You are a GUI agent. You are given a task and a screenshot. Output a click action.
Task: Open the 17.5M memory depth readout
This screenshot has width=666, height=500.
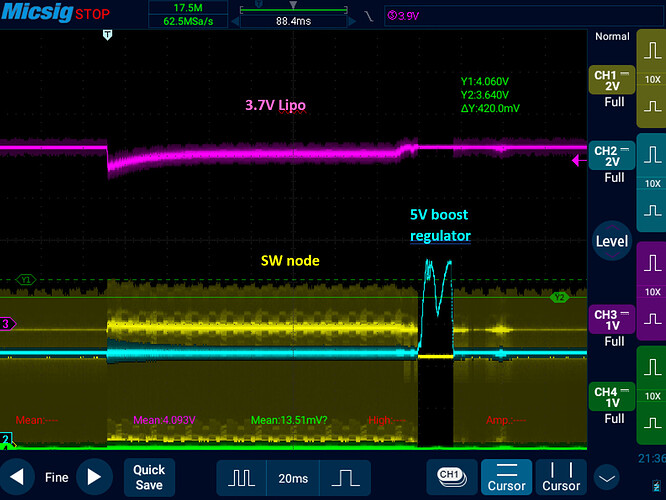coord(188,8)
